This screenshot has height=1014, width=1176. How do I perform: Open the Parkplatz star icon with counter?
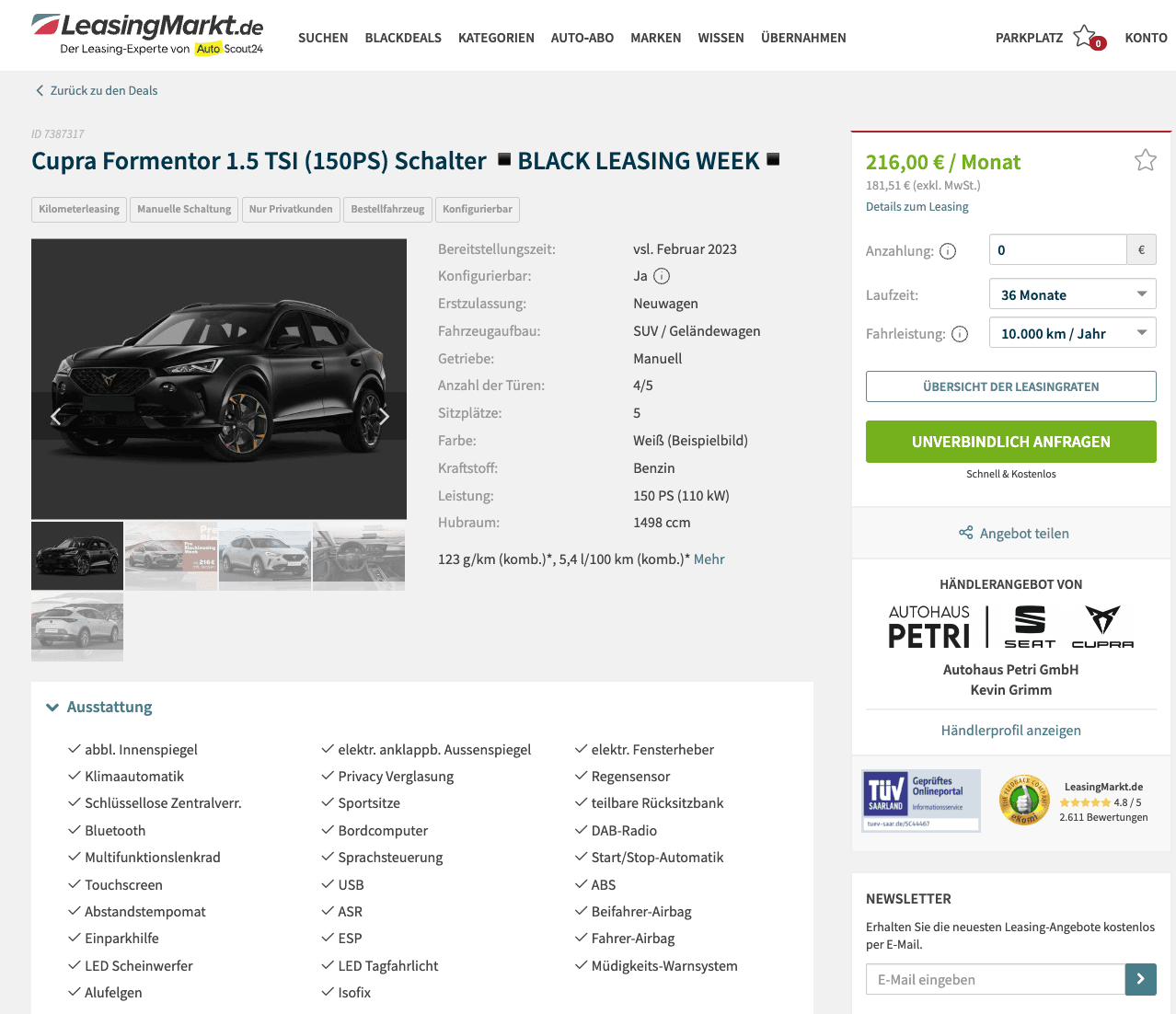1089,38
